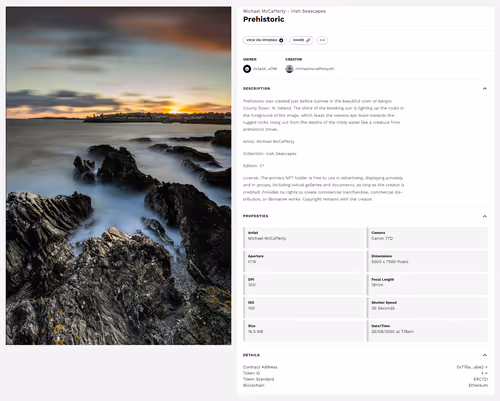Screen dimensions: 500x401
Task: Click the 'Artist: Michael McCafferty' description line
Action: point(269,141)
